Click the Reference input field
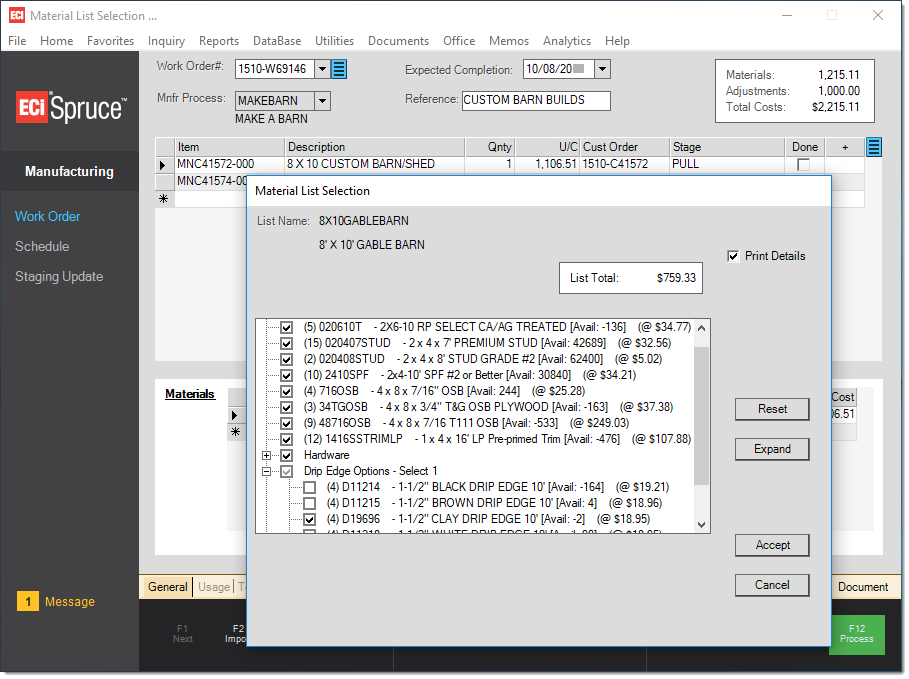The image size is (909, 679). click(536, 100)
